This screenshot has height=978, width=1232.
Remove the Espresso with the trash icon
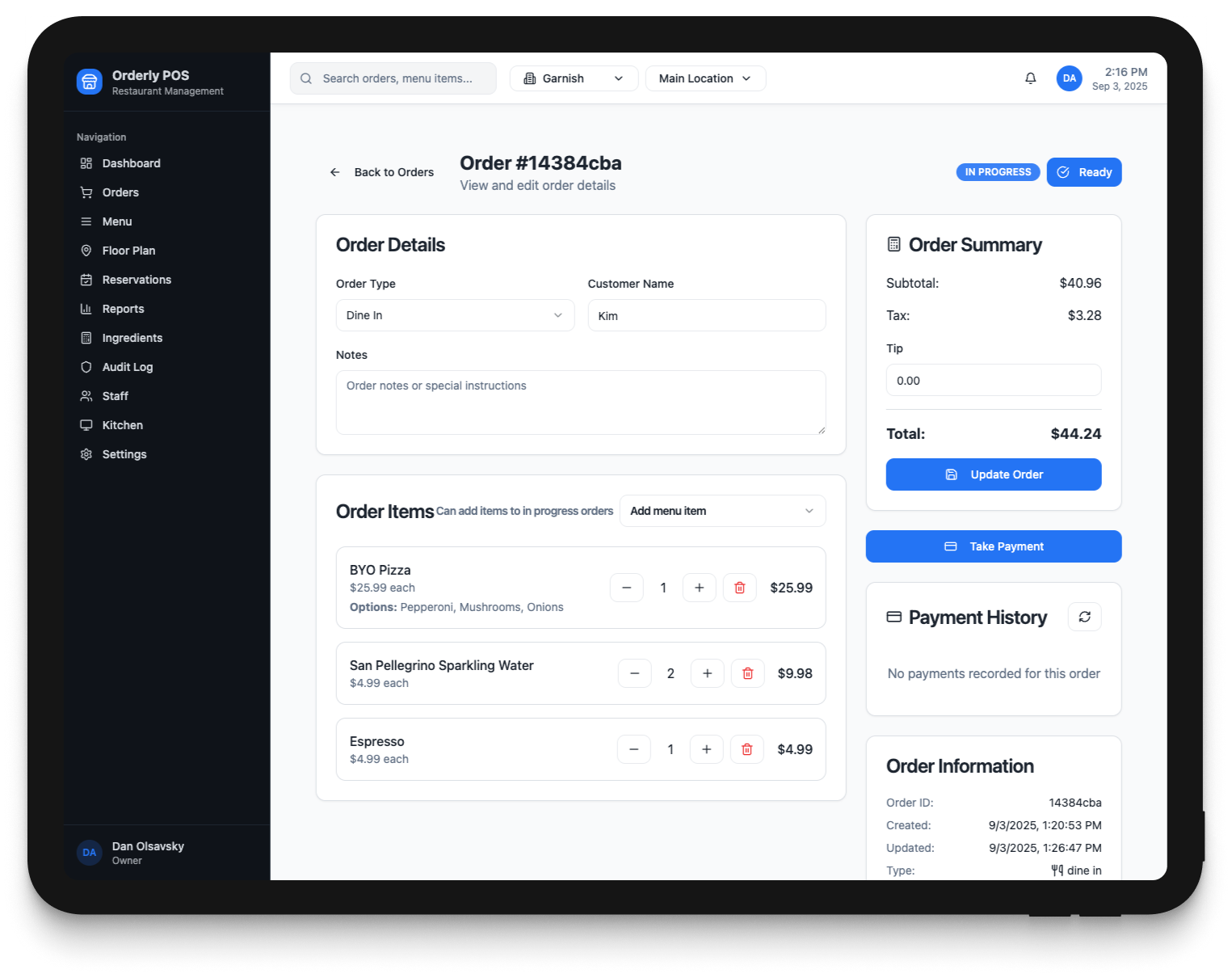(746, 749)
